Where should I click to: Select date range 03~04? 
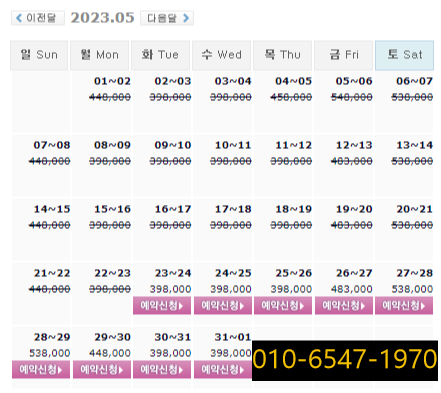pos(233,81)
